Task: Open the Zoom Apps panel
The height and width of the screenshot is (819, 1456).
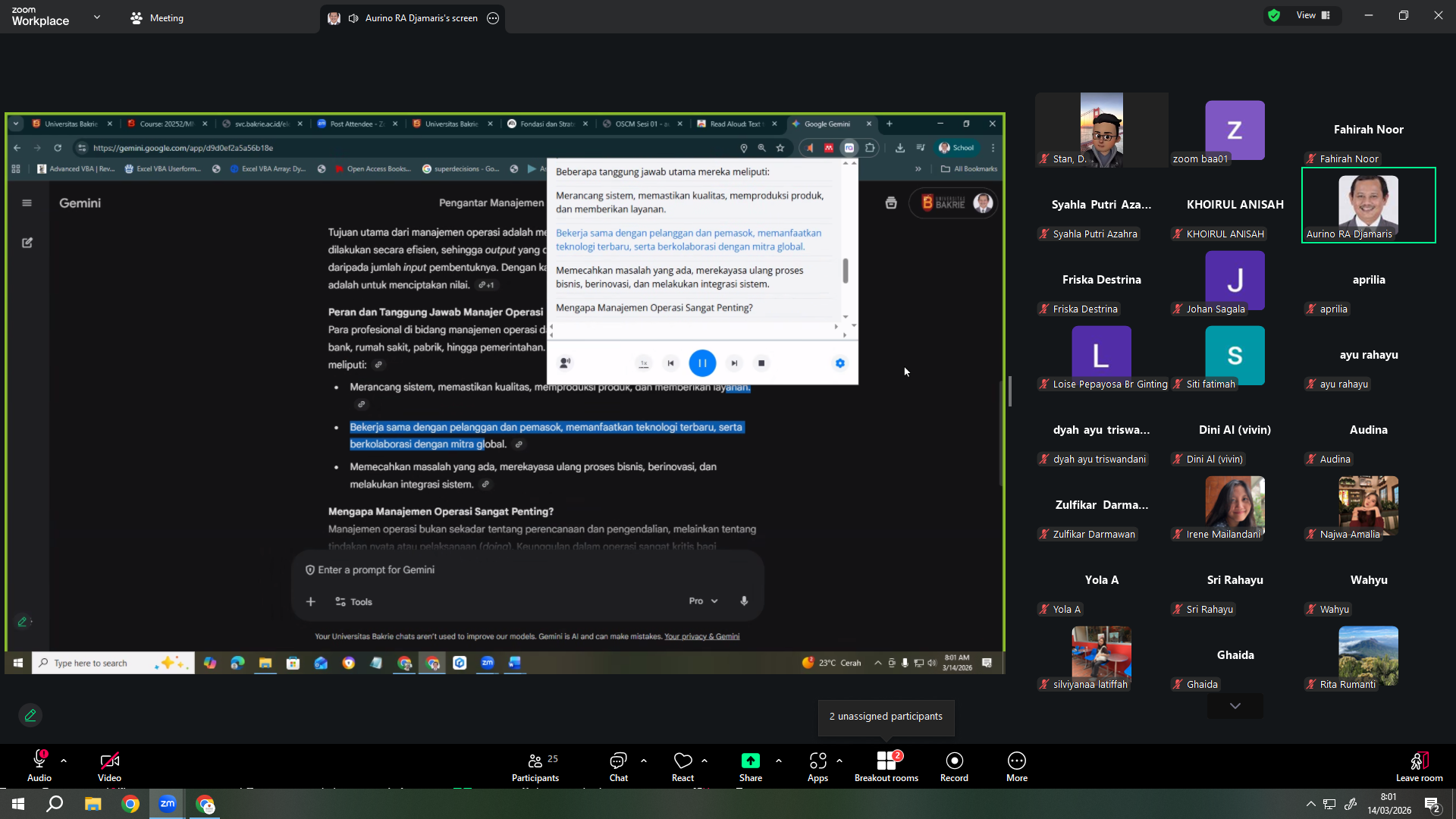Action: 817,766
